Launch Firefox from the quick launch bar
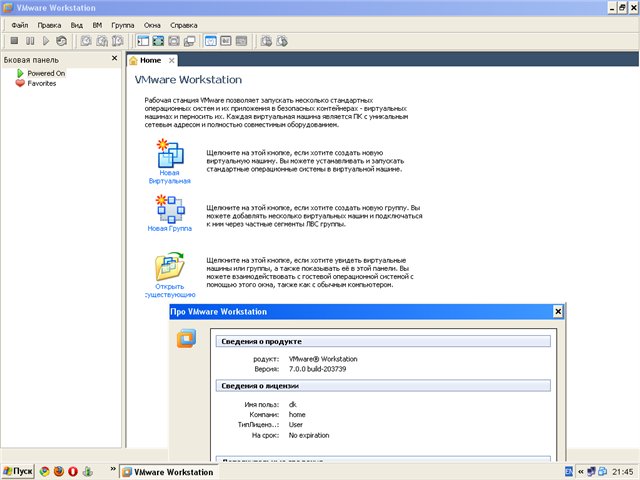 click(x=59, y=471)
